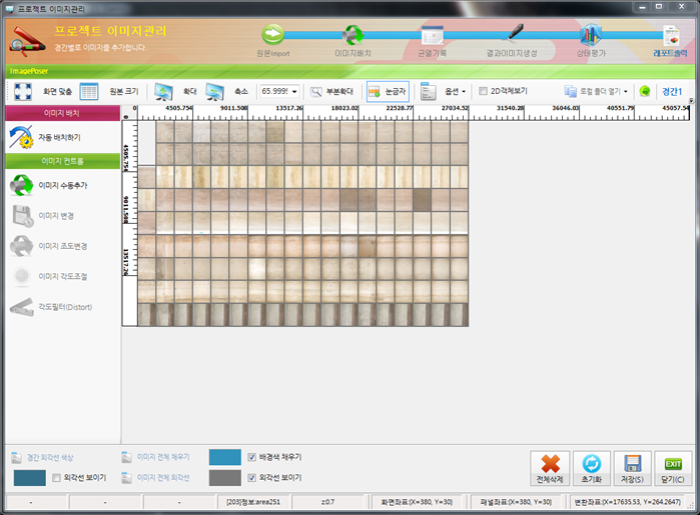The width and height of the screenshot is (700, 515).
Task: Zoom in with the 확대 icon
Action: (x=163, y=91)
